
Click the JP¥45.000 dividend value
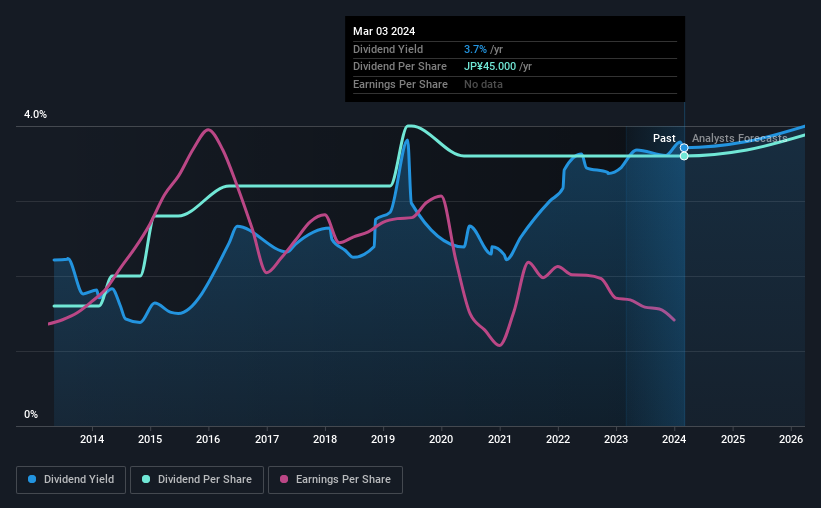[490, 67]
